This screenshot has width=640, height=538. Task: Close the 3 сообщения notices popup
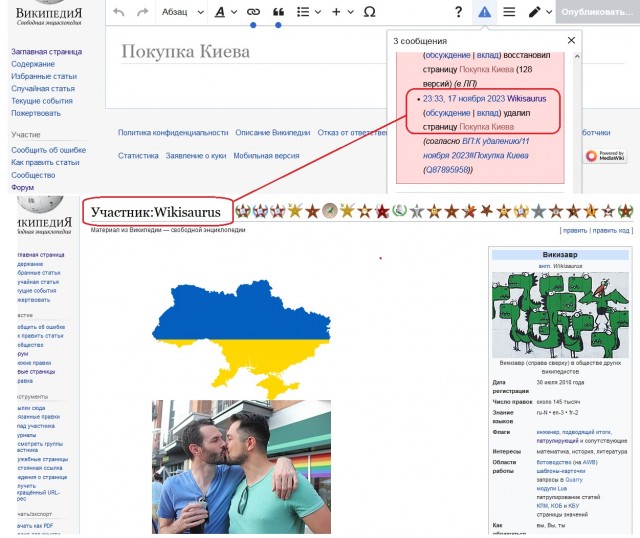click(x=571, y=40)
